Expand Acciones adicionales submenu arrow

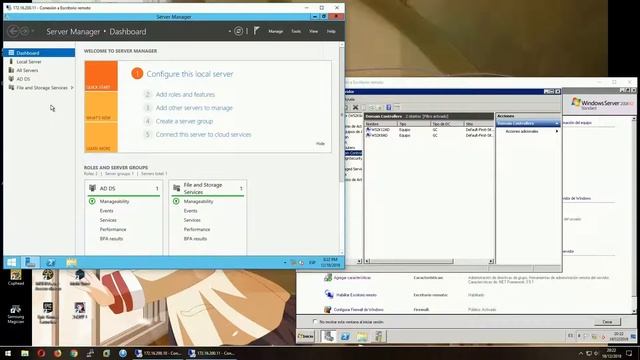557,131
